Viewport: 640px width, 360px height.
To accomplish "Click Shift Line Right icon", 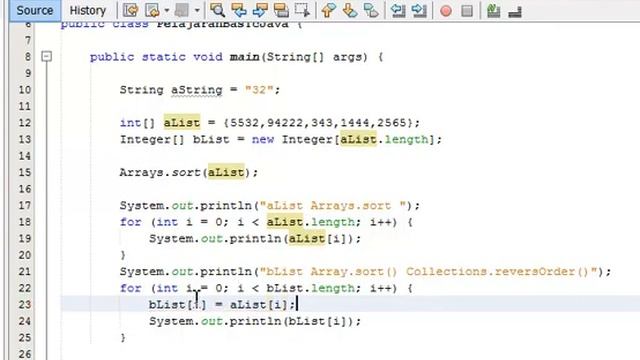I will 419,11.
